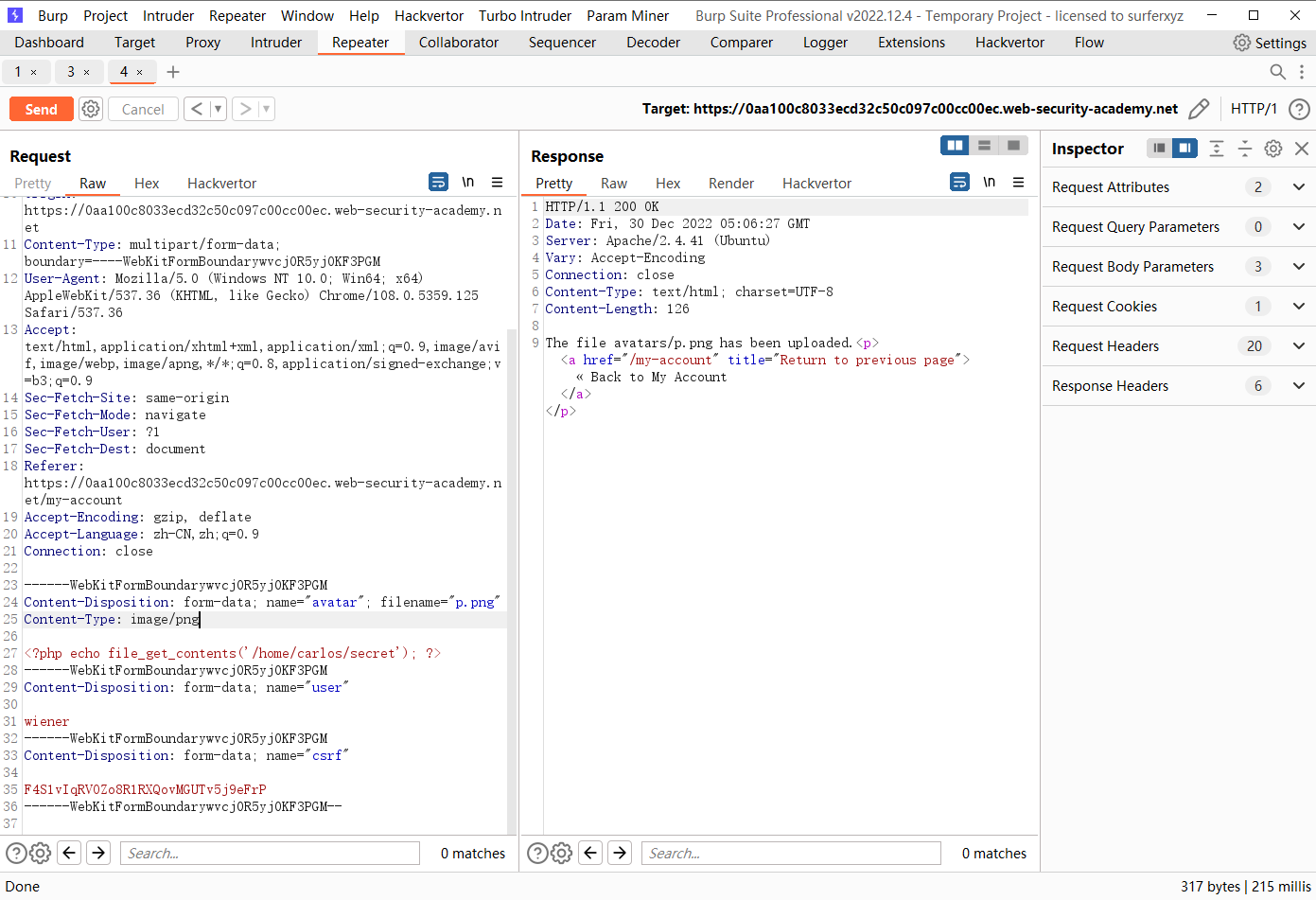Select request Hex view tab
1316x900 pixels.
147,183
